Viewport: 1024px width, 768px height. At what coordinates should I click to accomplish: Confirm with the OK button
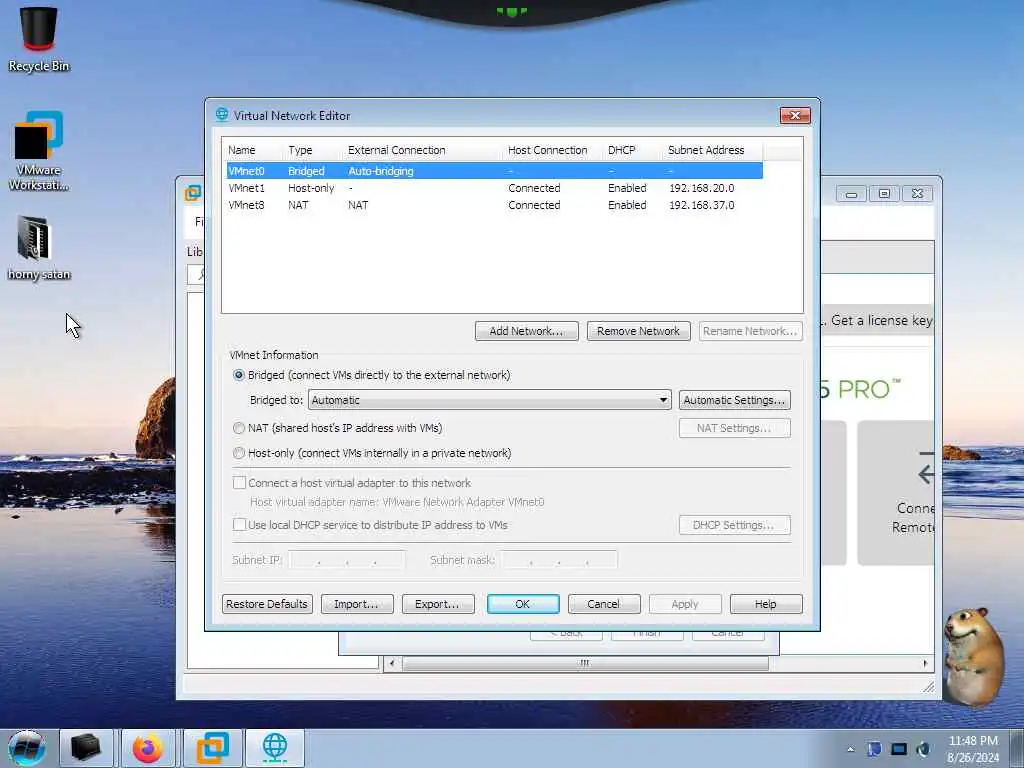[x=523, y=604]
